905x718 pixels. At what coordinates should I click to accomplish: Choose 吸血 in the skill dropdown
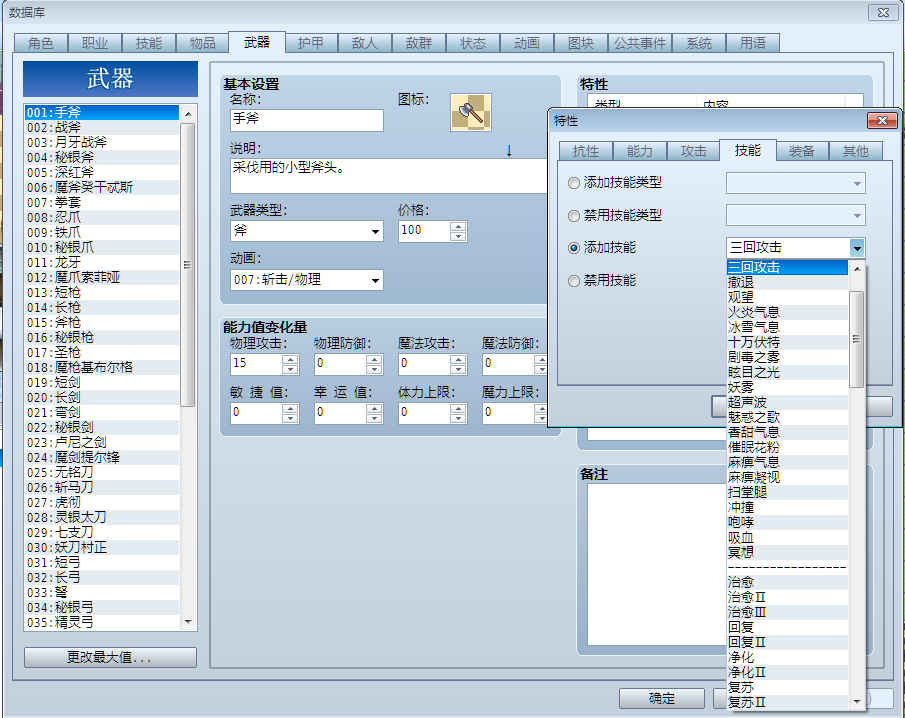click(787, 537)
